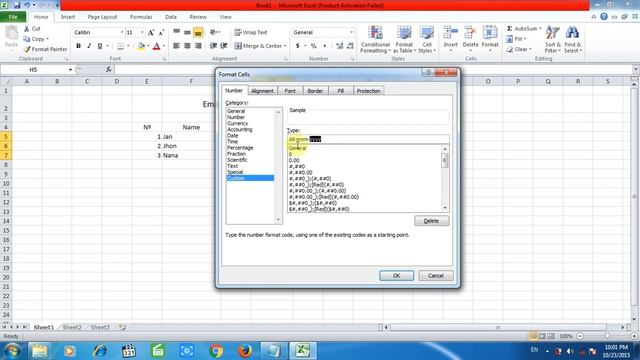Click the Font Color icon
The height and width of the screenshot is (360, 640).
point(156,46)
